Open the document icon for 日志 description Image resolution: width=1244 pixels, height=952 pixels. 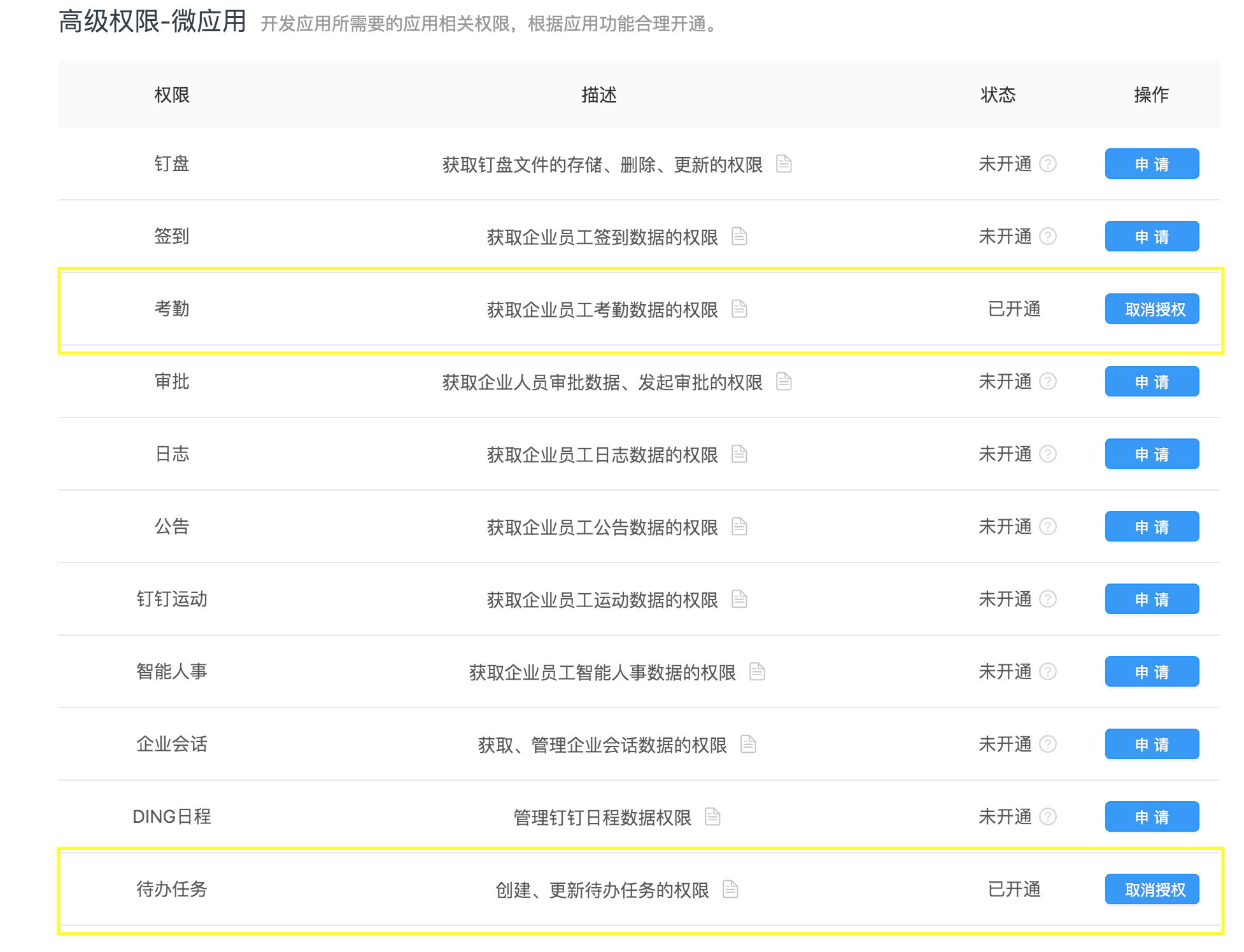pos(739,454)
